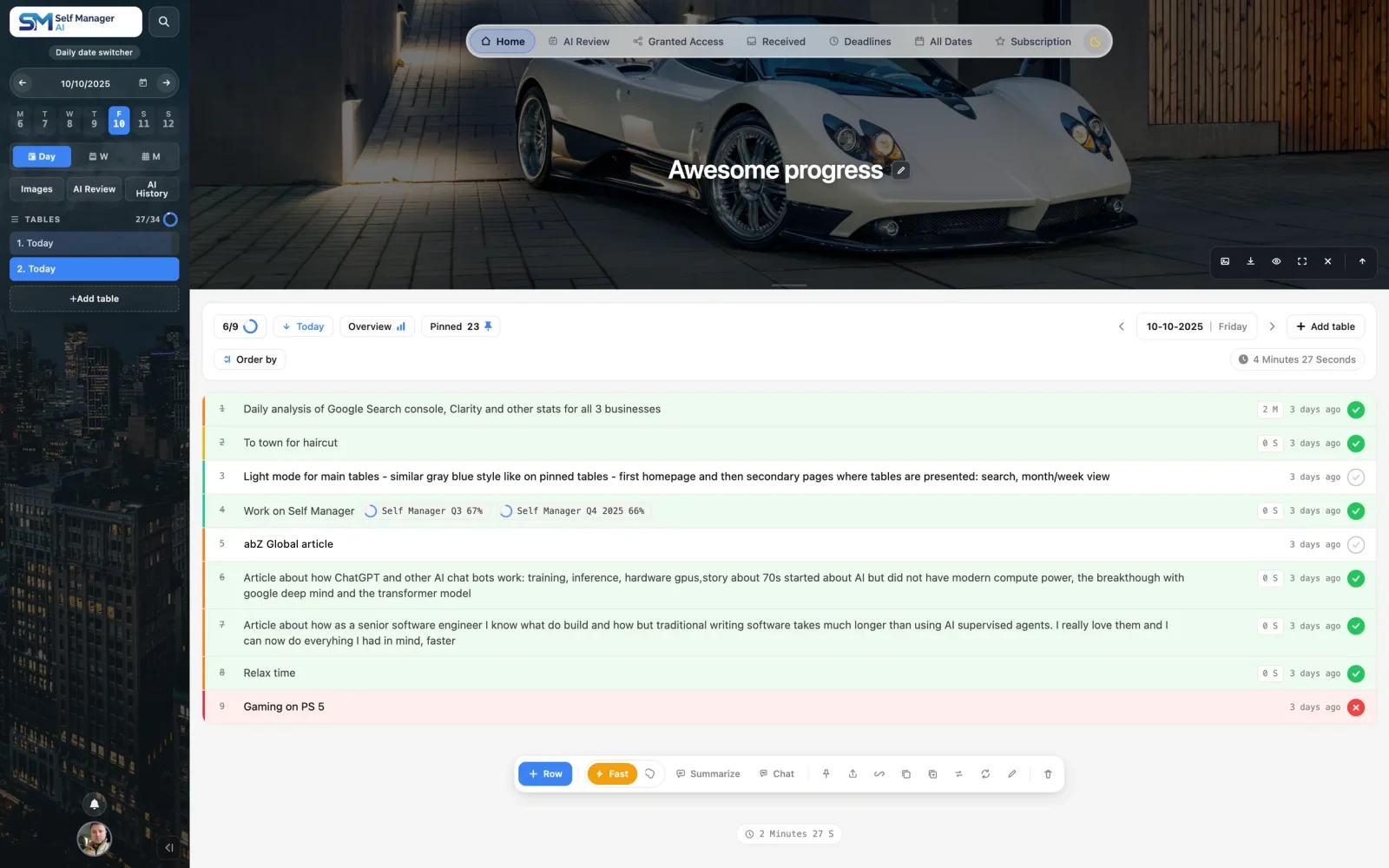Collapse cover with up arrow icon
The image size is (1389, 868).
tap(1362, 261)
